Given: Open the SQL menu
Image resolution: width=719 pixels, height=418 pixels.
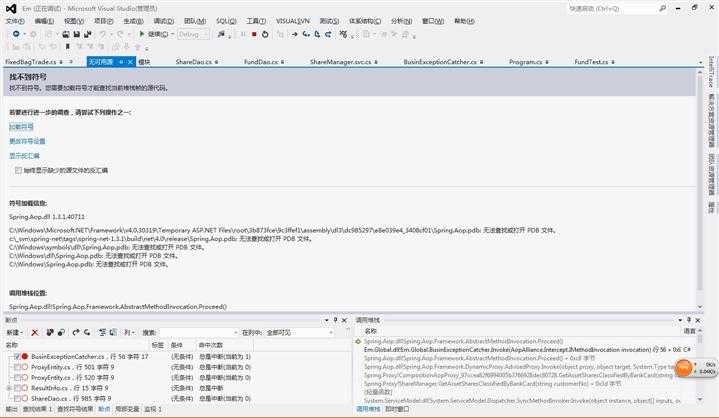Looking at the screenshot, I should click(x=226, y=21).
